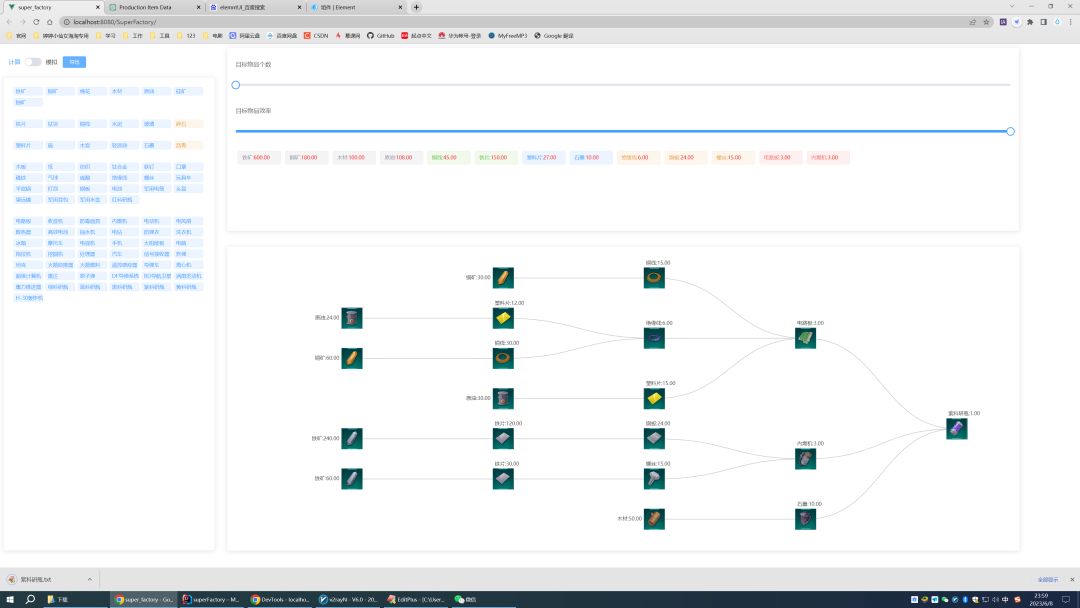Click the 内燃机 node icon

[x=805, y=459]
